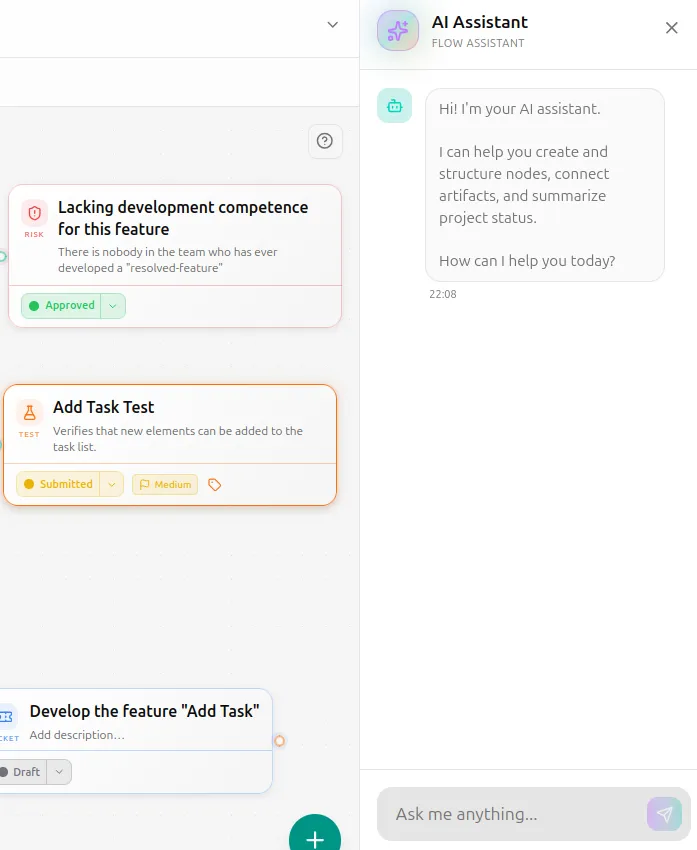Click the Test flask icon

pyautogui.click(x=29, y=413)
